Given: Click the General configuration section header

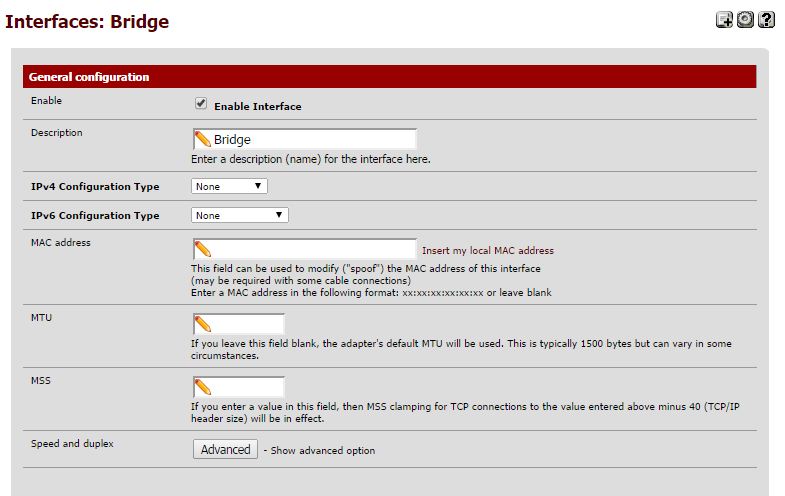Looking at the screenshot, I should click(389, 77).
